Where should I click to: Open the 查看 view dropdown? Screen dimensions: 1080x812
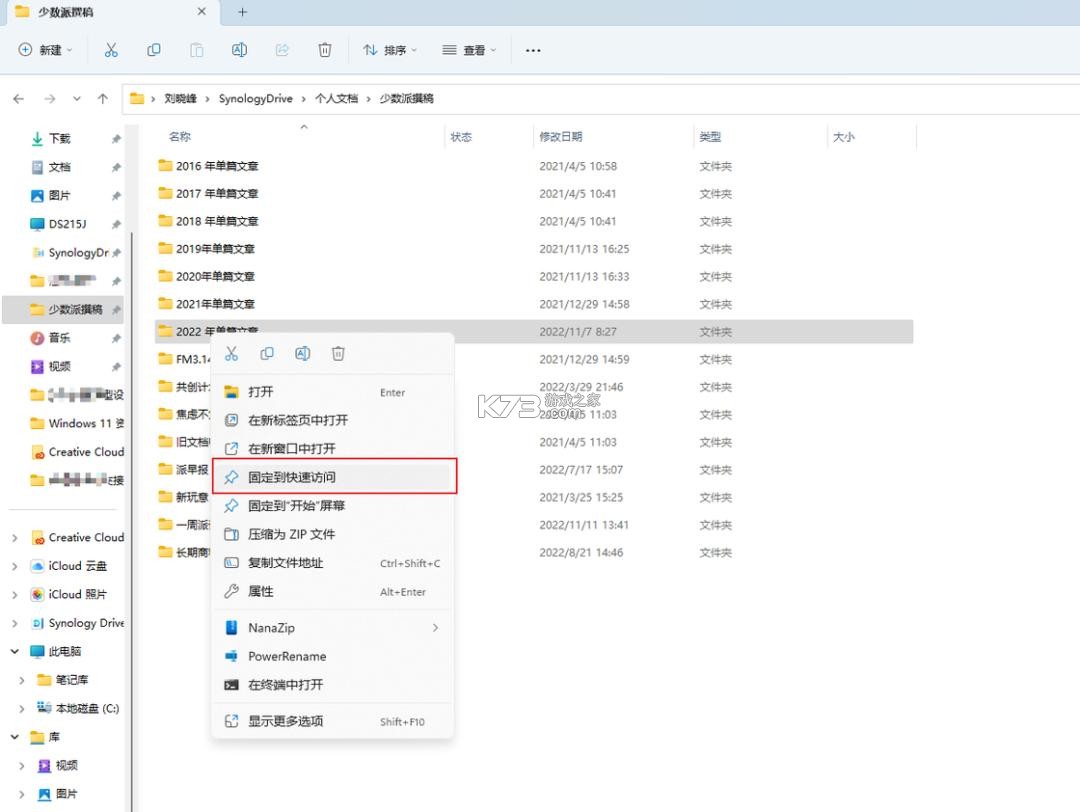click(469, 50)
